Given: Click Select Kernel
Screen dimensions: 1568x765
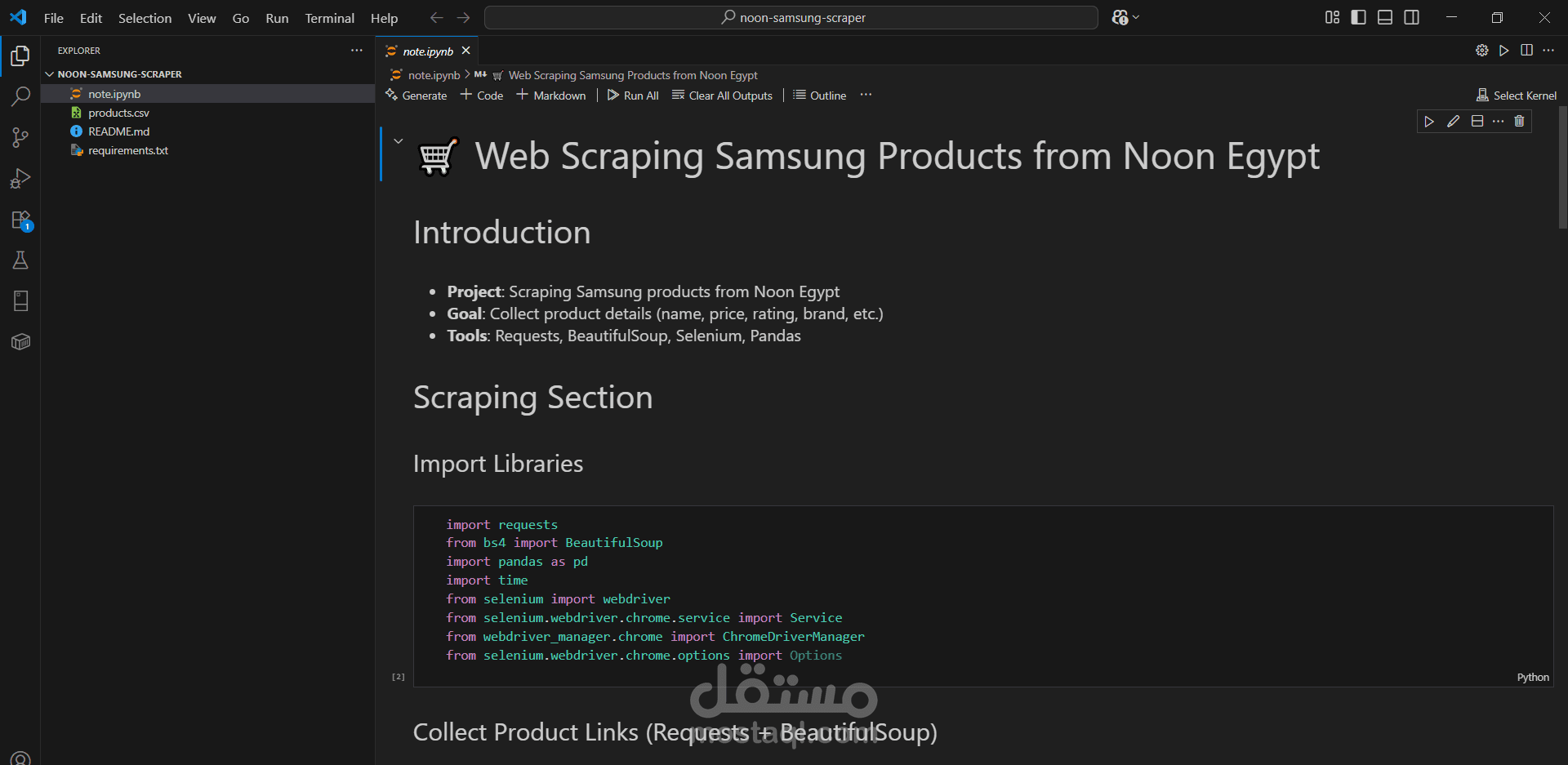Looking at the screenshot, I should point(1517,96).
